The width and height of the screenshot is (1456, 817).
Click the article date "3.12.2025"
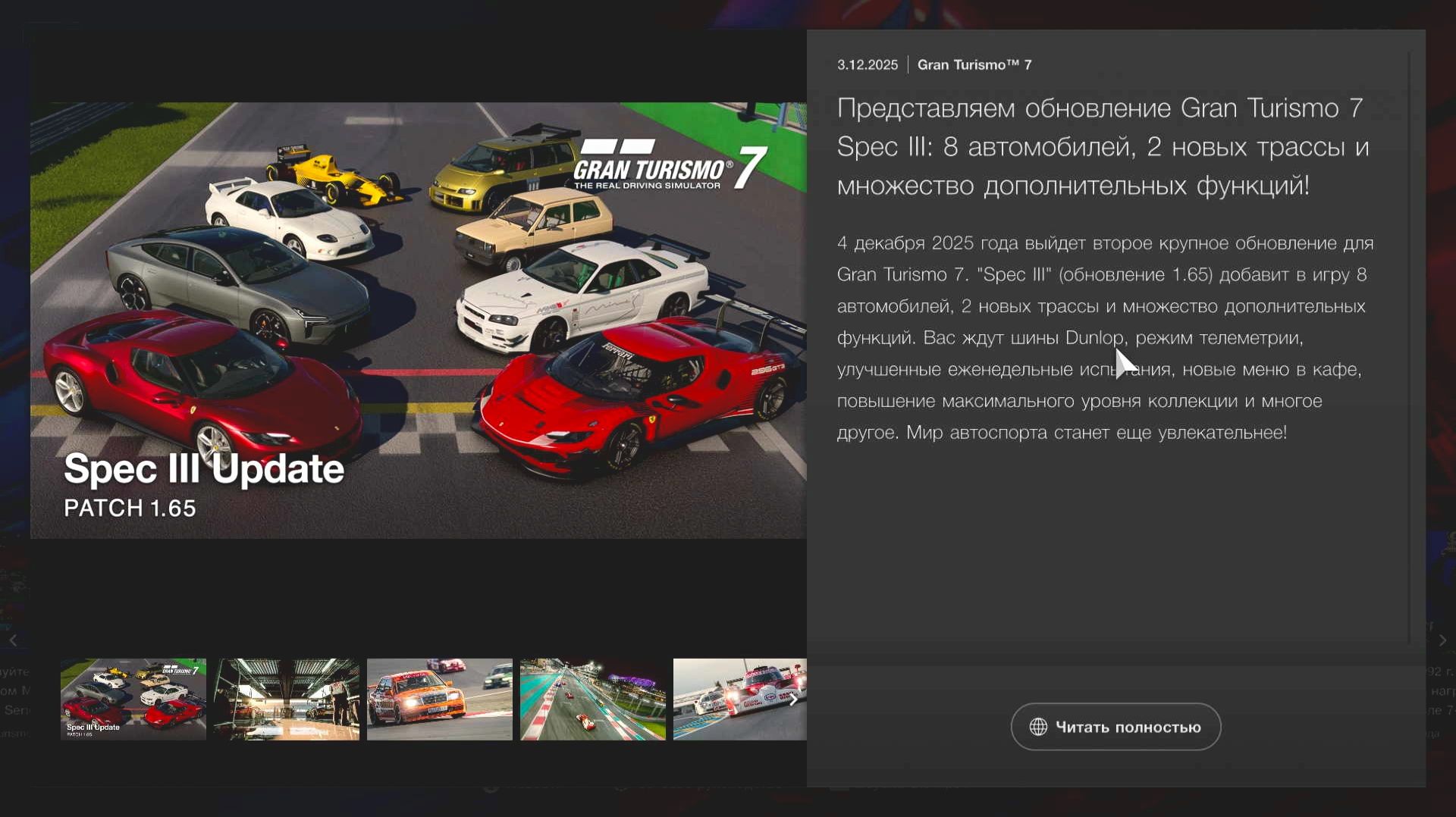[x=868, y=65]
